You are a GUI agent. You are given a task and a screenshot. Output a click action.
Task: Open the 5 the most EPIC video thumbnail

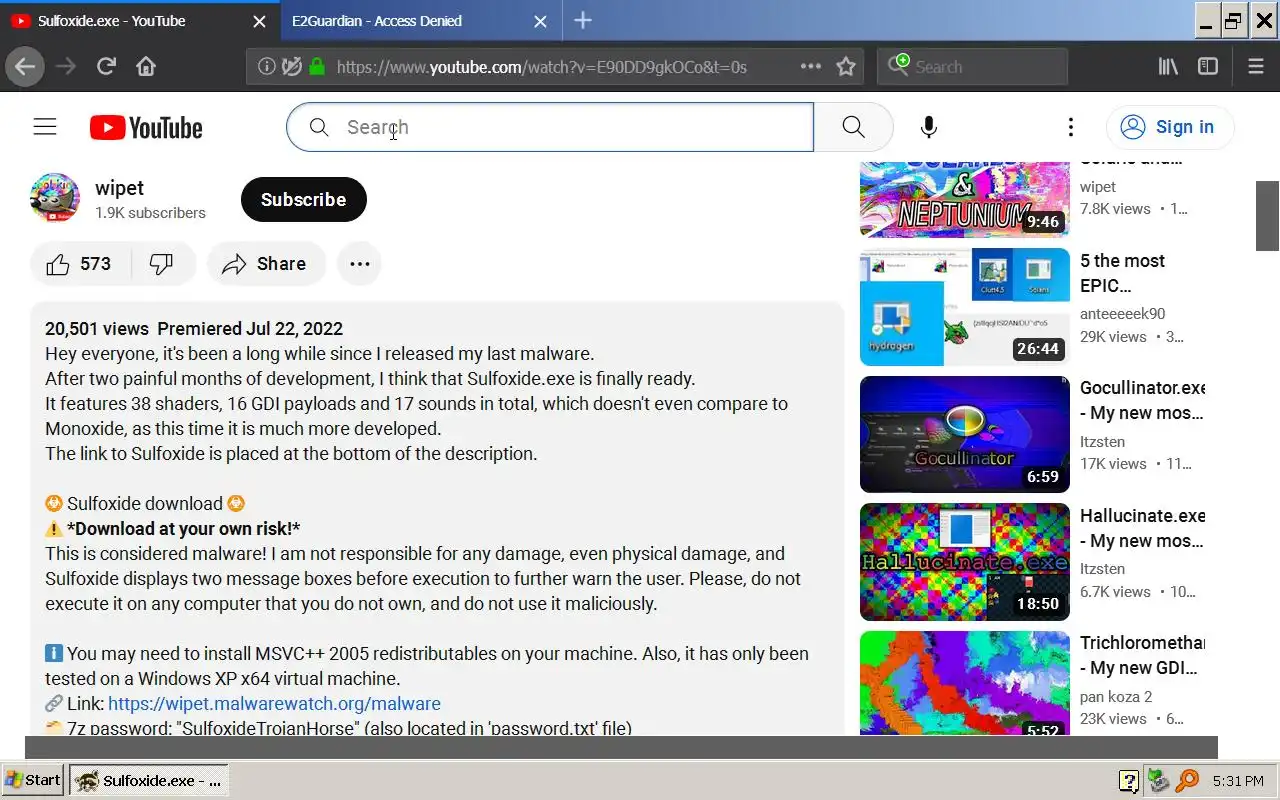[964, 307]
